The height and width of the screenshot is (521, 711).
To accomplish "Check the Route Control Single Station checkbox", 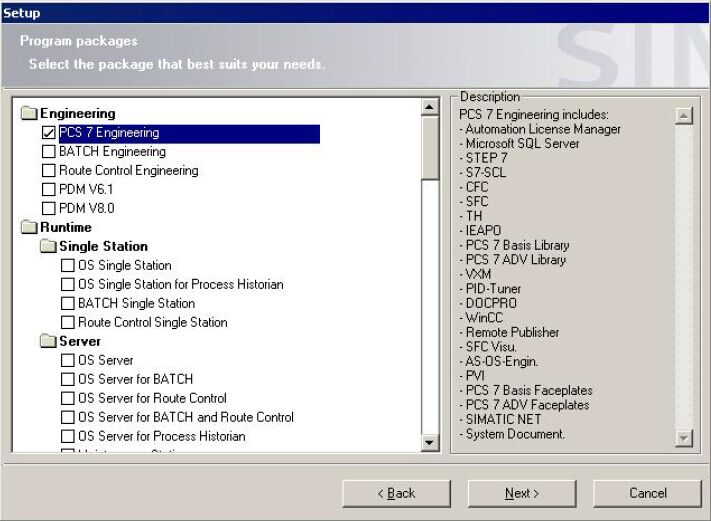I will (68, 322).
